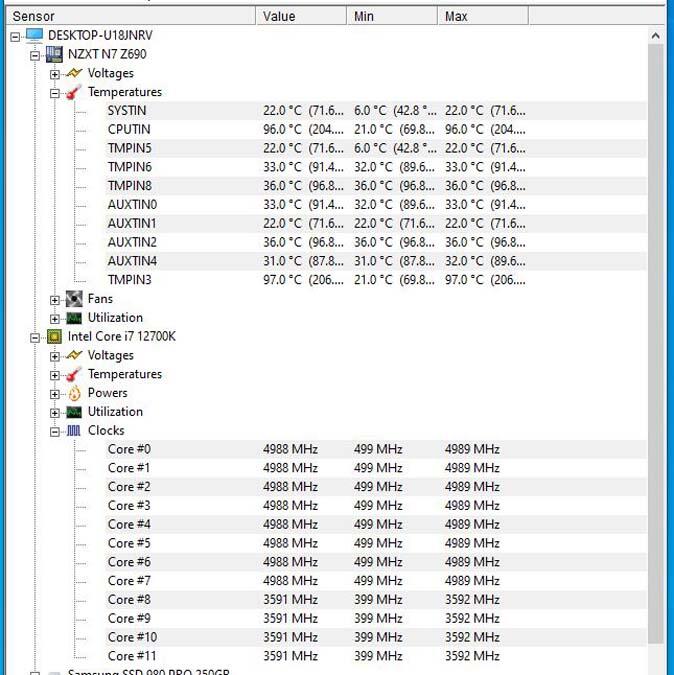Click the Fans icon

tap(74, 299)
